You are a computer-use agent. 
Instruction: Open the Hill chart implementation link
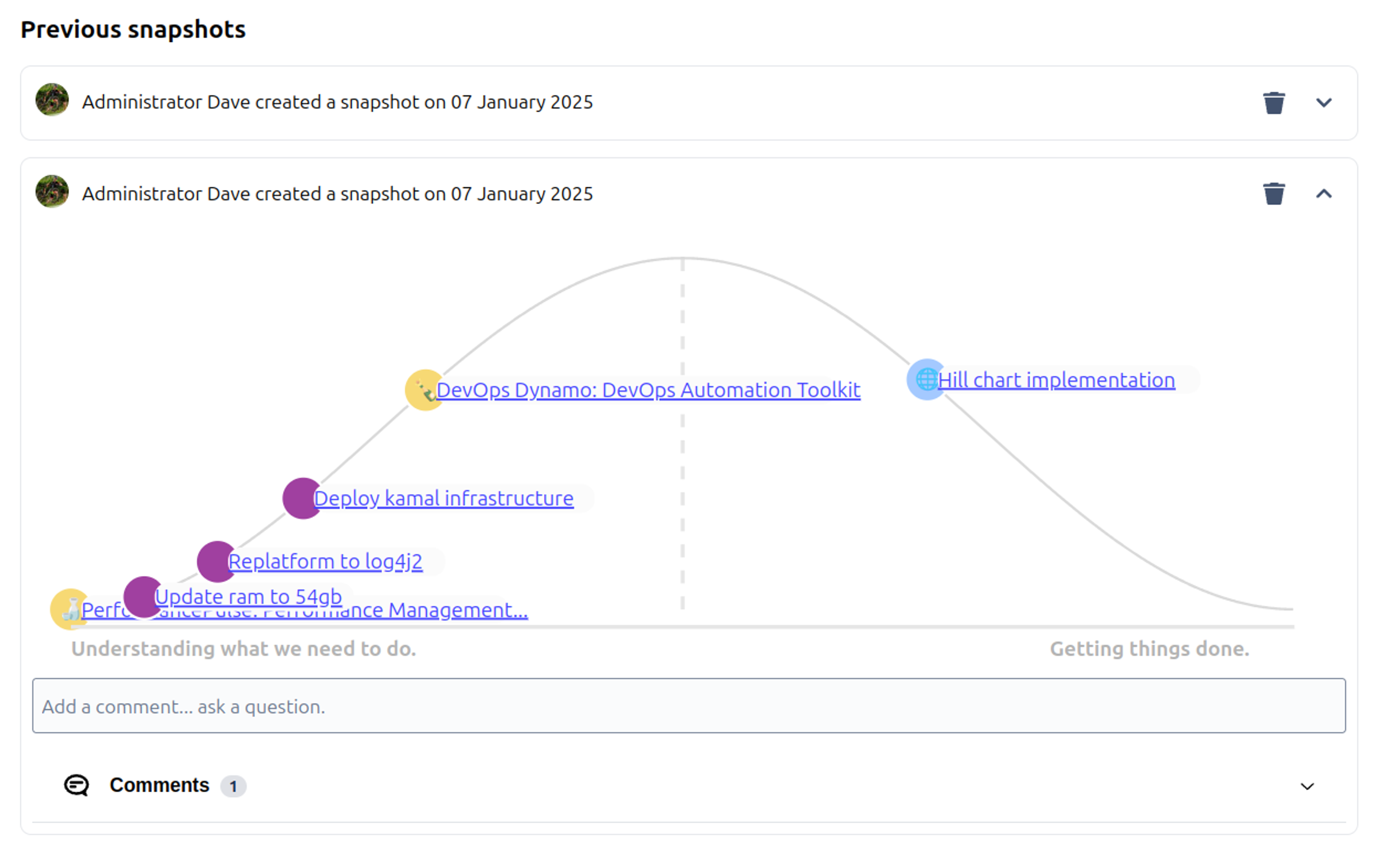1056,380
